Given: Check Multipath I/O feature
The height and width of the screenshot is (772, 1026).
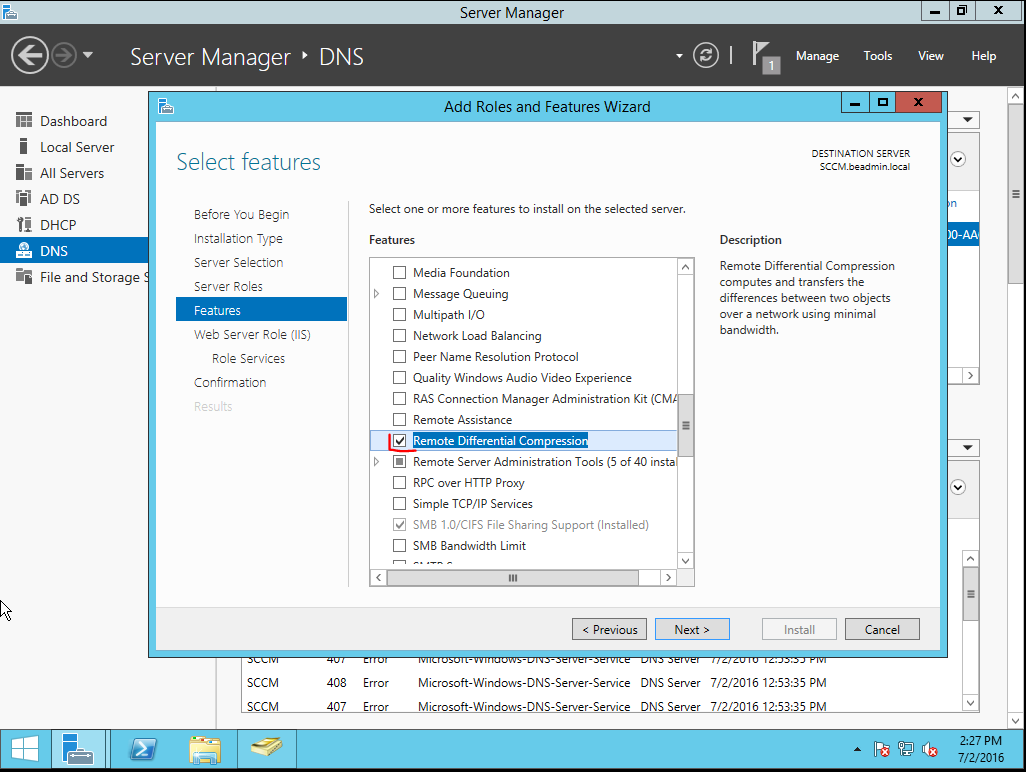Looking at the screenshot, I should (x=399, y=314).
